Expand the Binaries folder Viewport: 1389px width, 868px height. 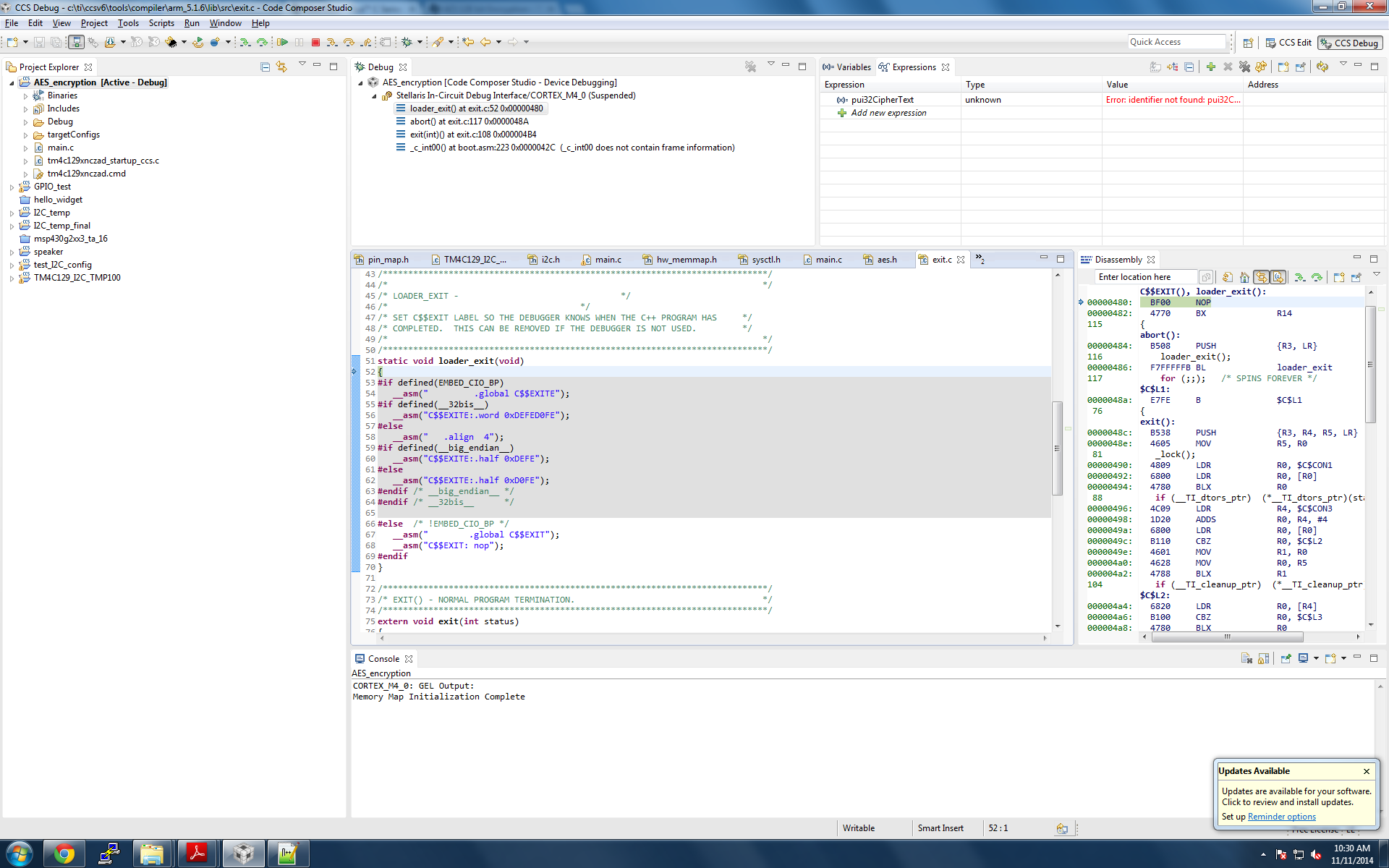pyautogui.click(x=26, y=95)
